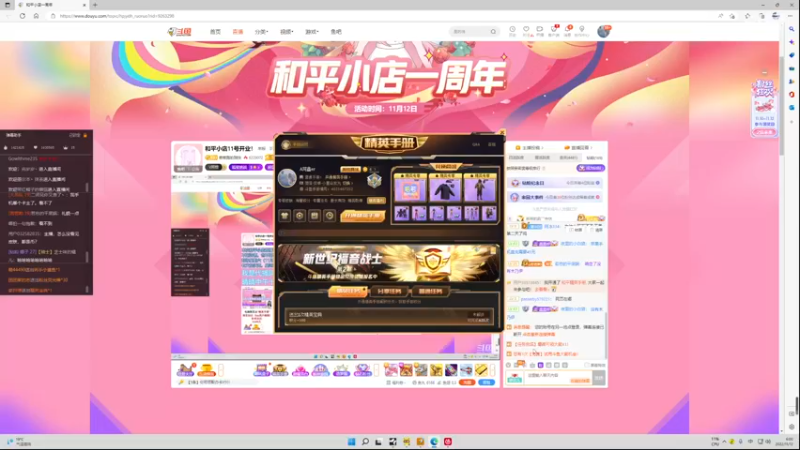Open a new browser tab

[95, 5]
